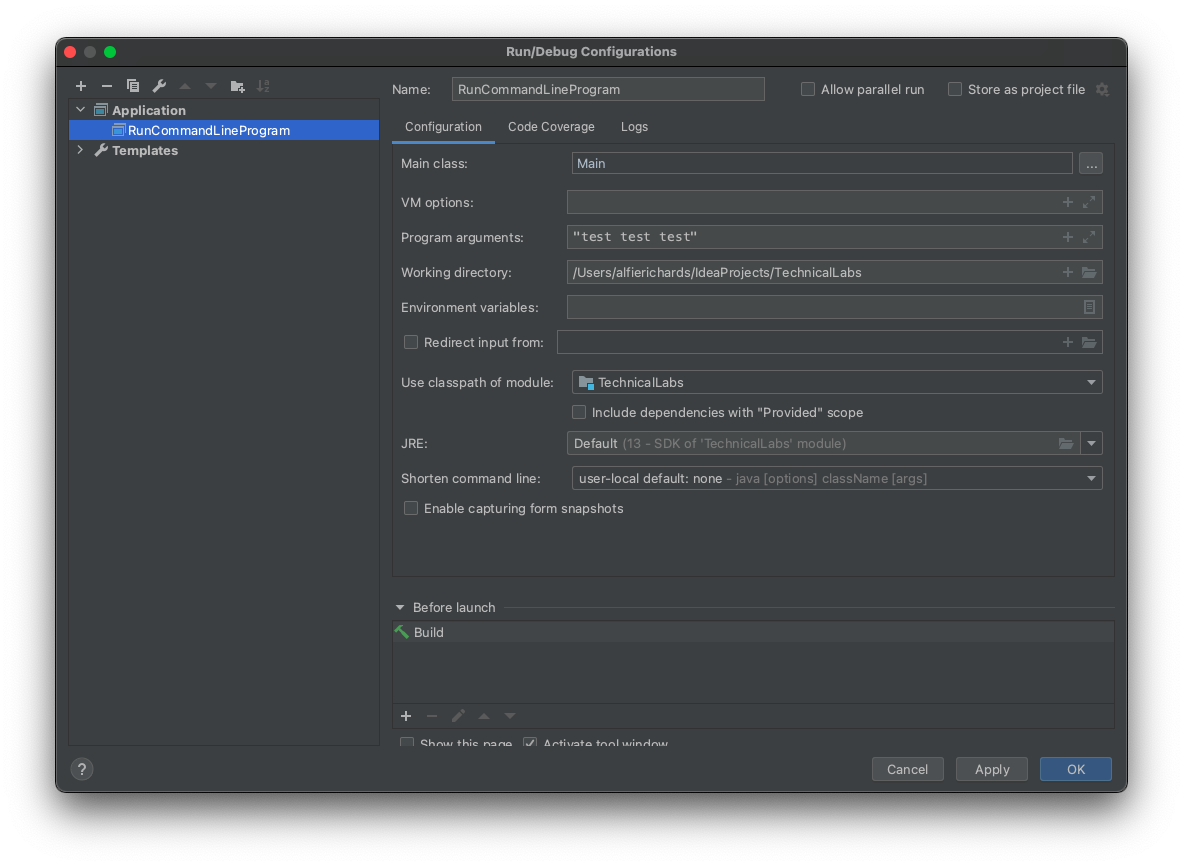Switch to the Logs tab
This screenshot has height=866, width=1183.
[634, 127]
